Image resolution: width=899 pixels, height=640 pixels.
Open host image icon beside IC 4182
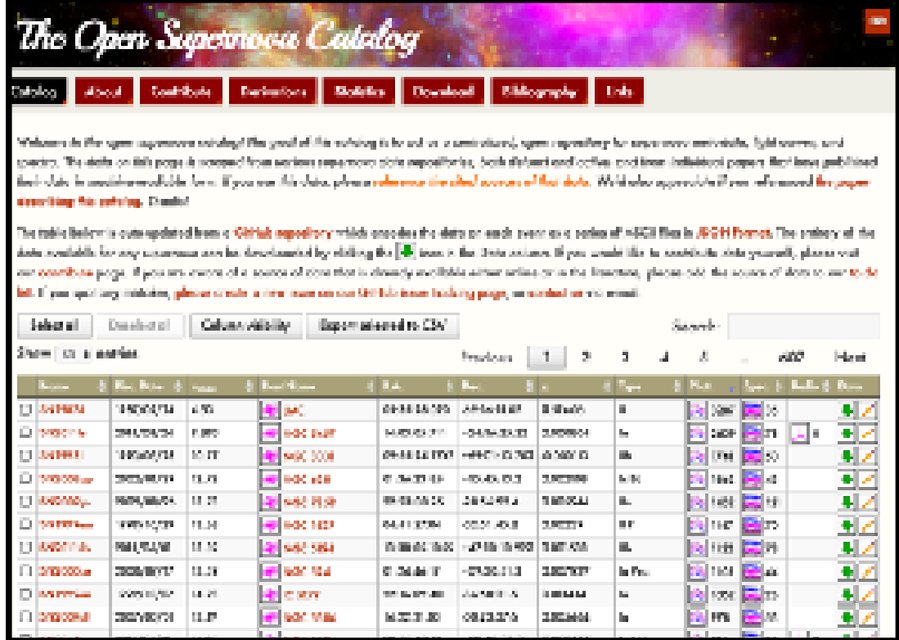(x=269, y=595)
